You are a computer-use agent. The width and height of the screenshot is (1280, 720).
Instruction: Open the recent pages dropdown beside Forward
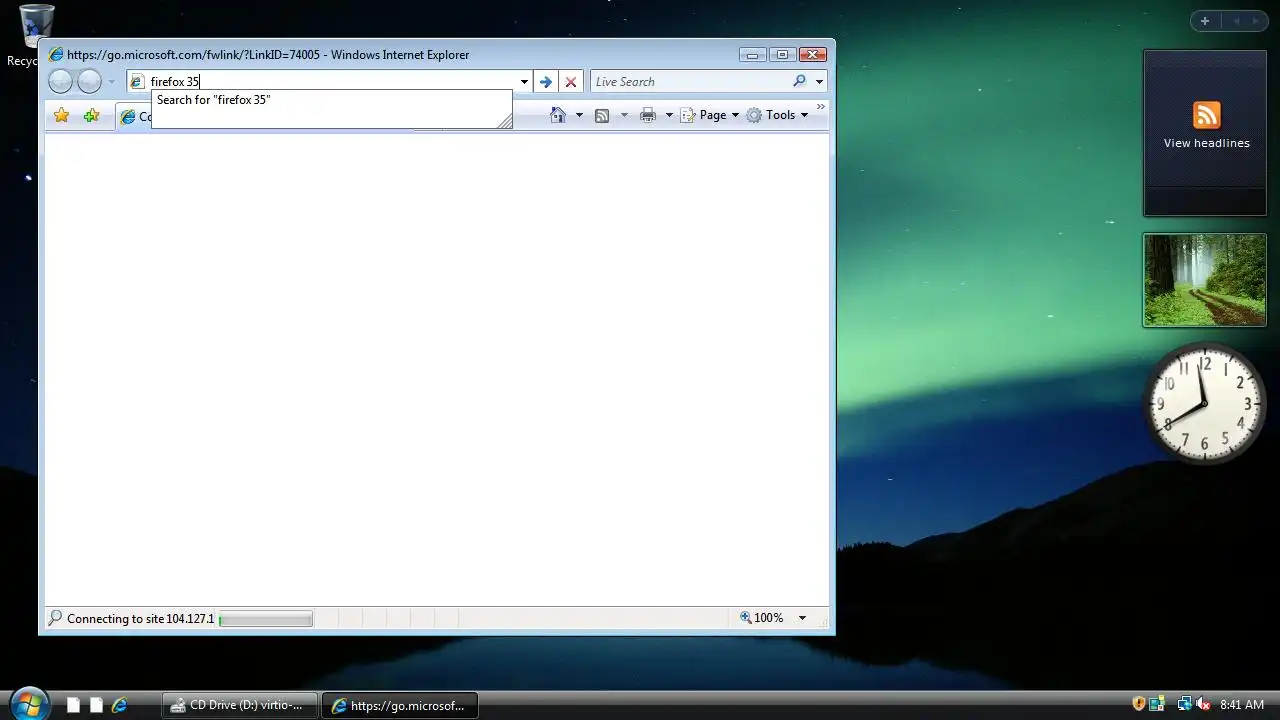click(x=112, y=82)
